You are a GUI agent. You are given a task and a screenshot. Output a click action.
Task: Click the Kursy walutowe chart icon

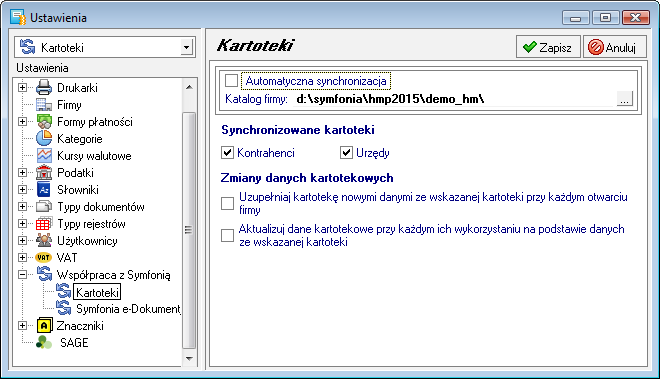coord(44,156)
